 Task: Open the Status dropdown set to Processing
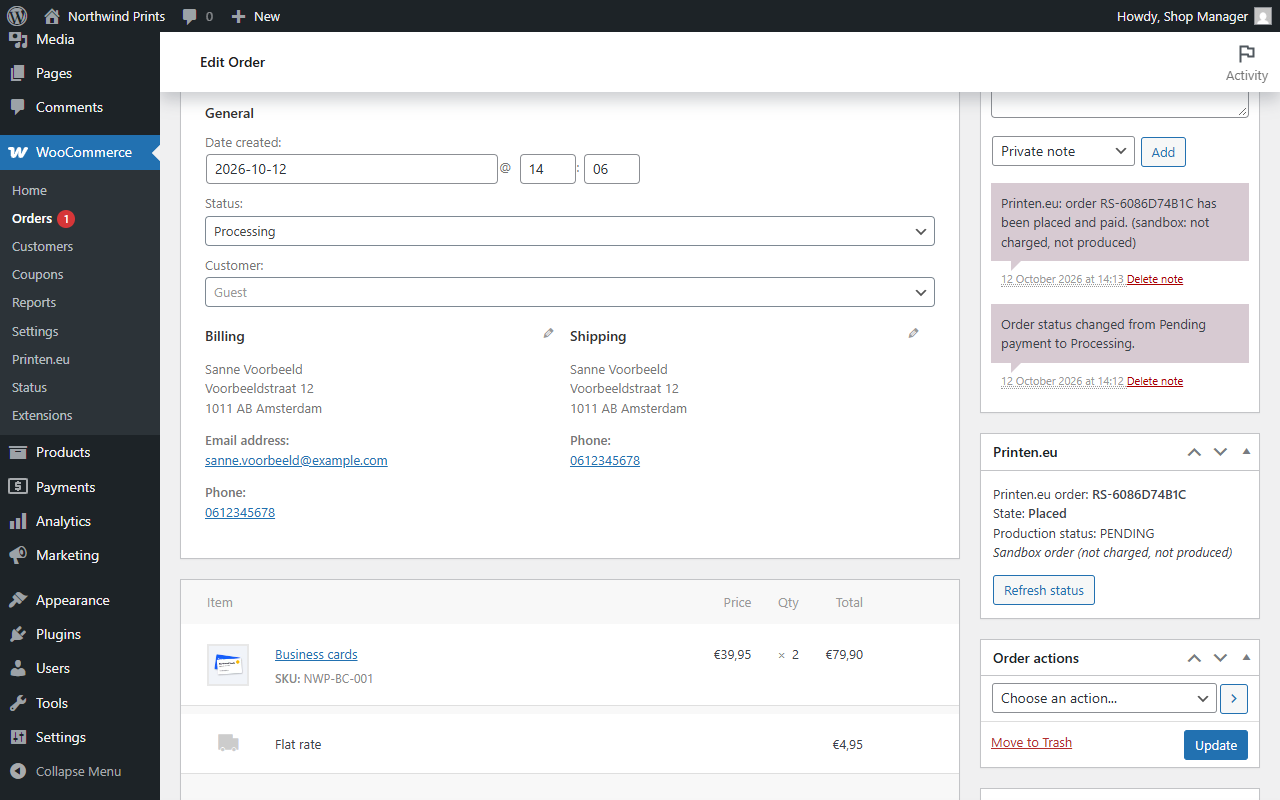[x=570, y=231]
